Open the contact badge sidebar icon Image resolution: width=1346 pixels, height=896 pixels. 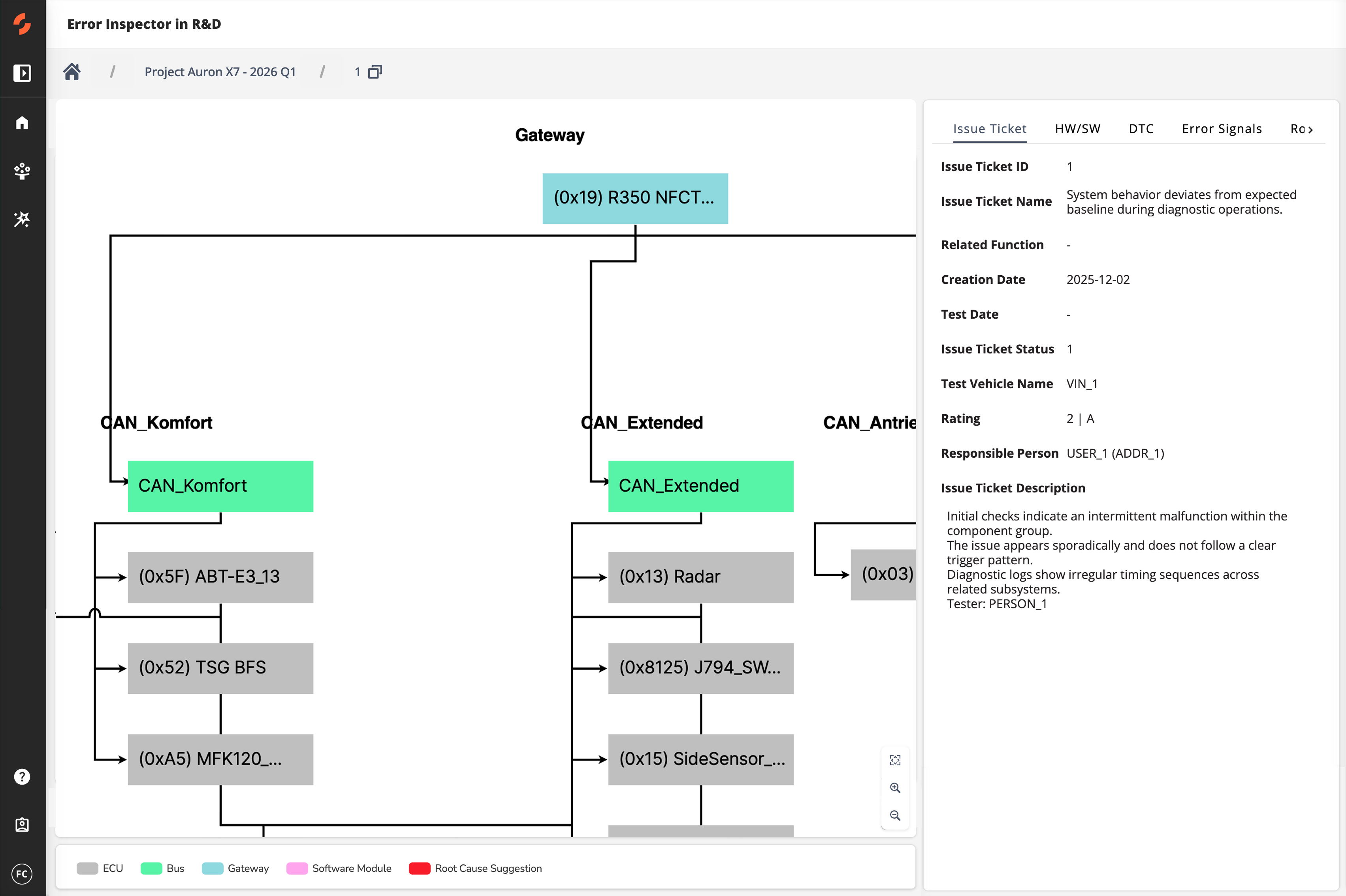click(22, 825)
